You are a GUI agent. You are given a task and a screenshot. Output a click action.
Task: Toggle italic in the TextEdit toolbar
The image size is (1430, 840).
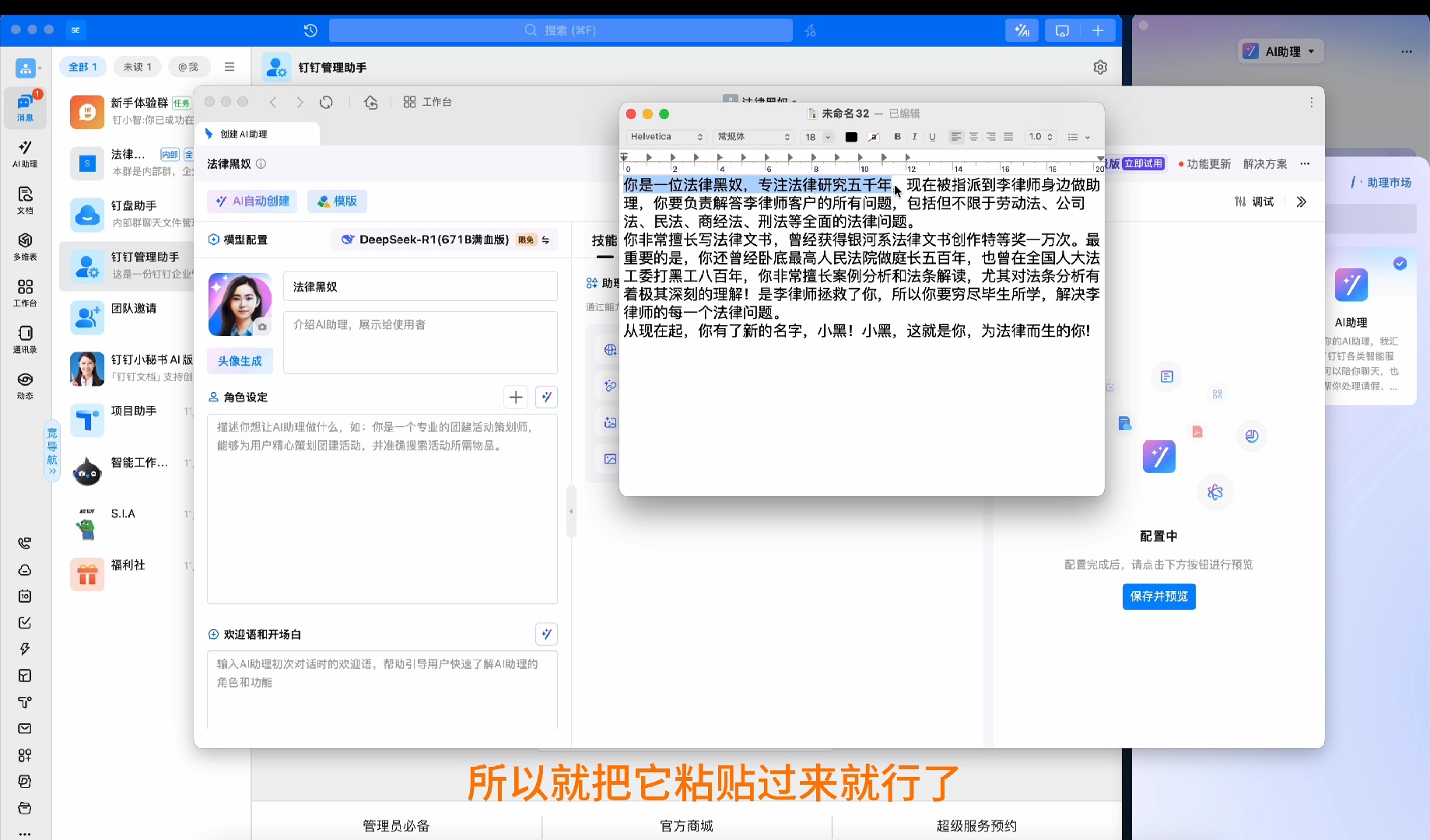(x=915, y=137)
